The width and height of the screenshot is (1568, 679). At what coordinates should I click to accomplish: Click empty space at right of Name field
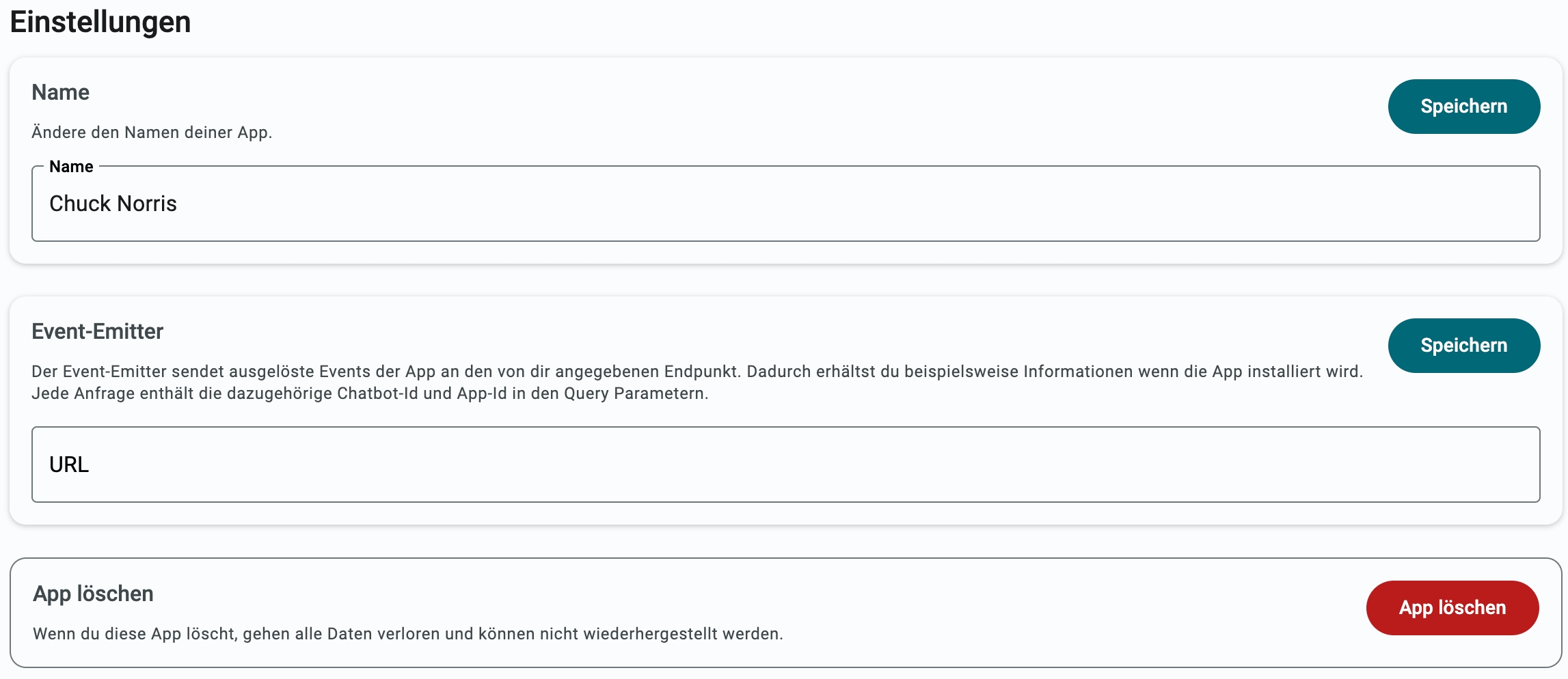[1299, 204]
